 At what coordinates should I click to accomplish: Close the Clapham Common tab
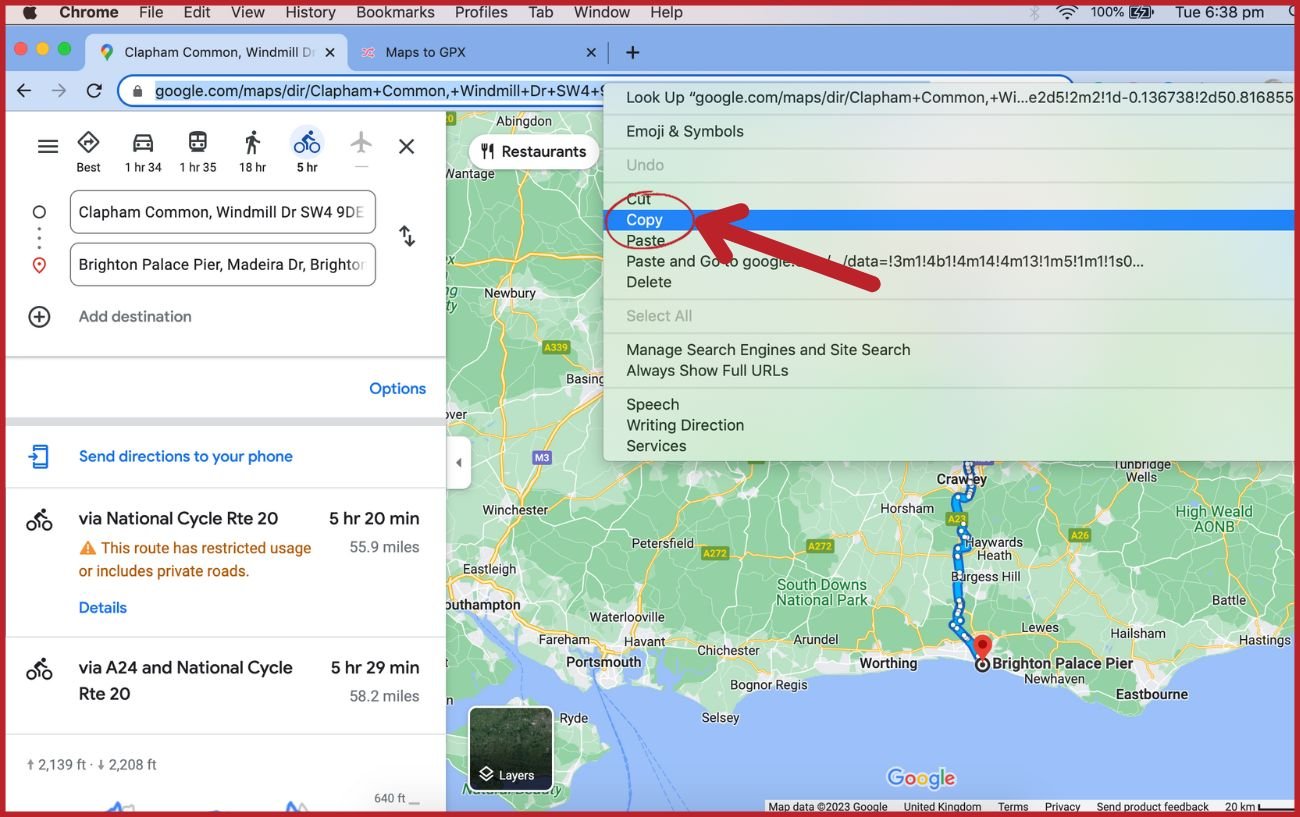point(330,52)
